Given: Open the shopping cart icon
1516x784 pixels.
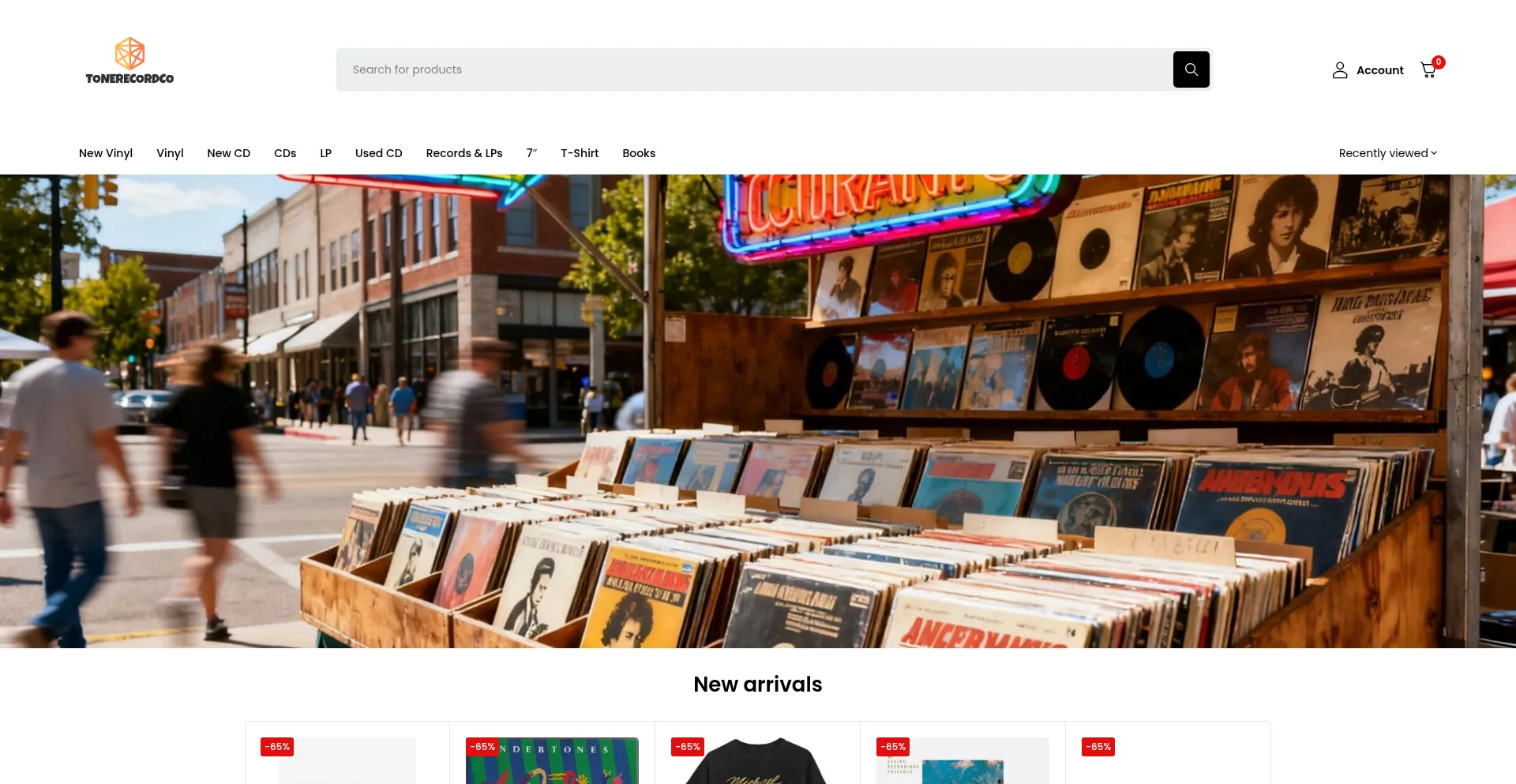Looking at the screenshot, I should click(x=1428, y=70).
